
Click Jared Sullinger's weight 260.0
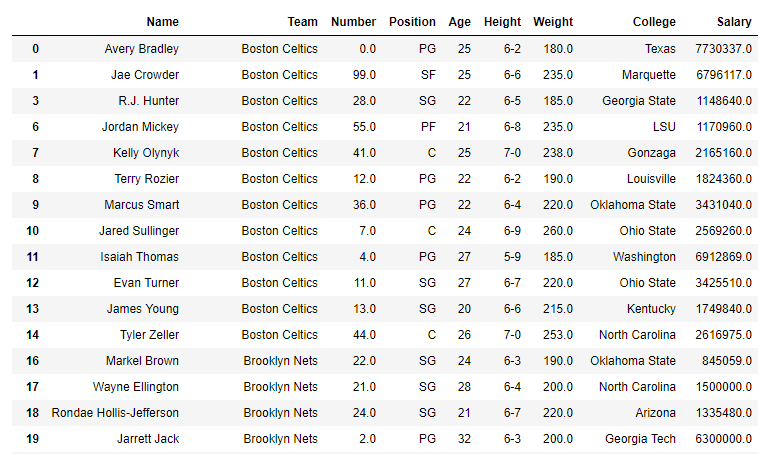(558, 231)
